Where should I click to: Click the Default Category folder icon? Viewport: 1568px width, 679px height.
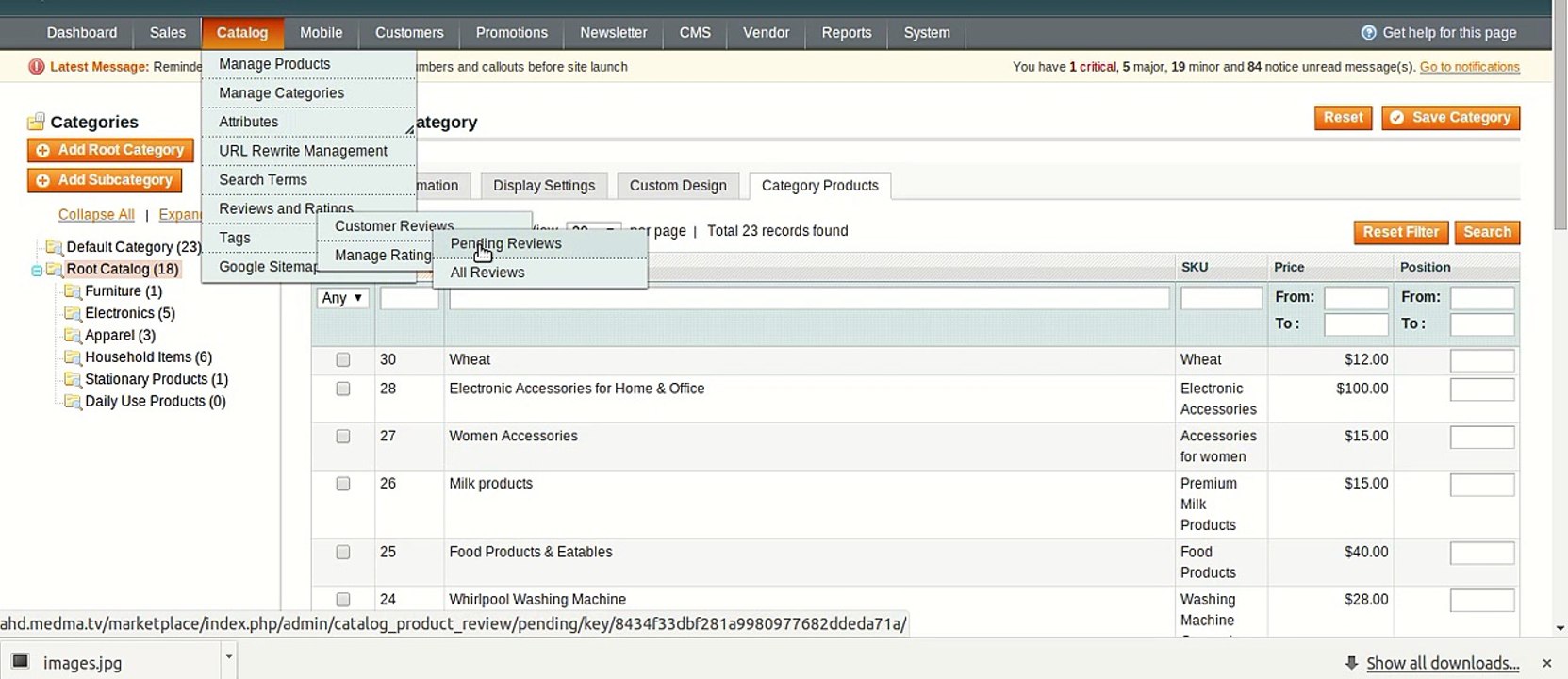(55, 247)
